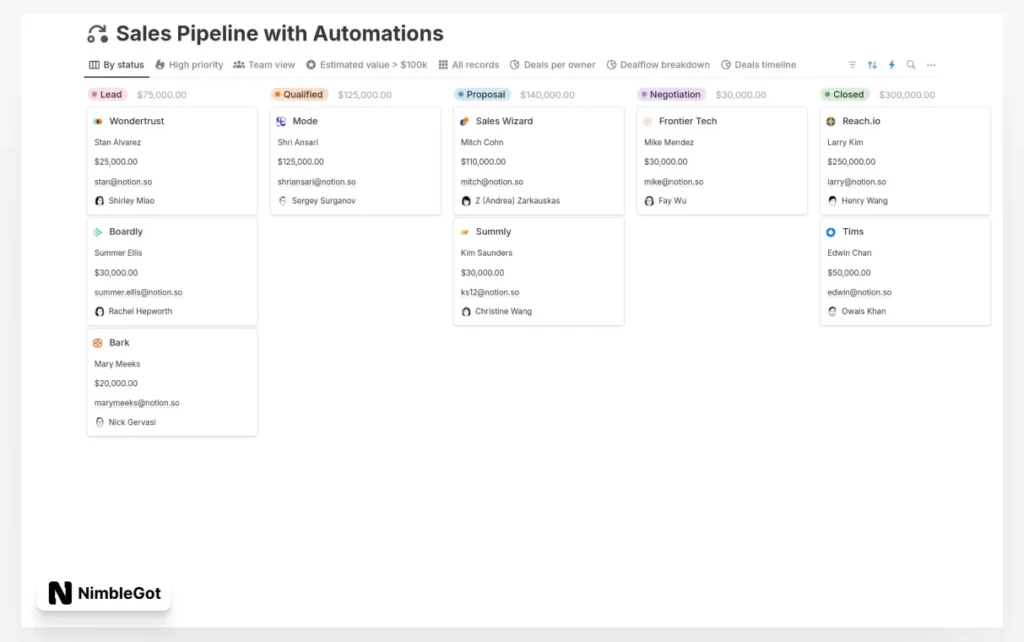Image resolution: width=1024 pixels, height=642 pixels.
Task: Open the Bark deal card title
Action: pyautogui.click(x=120, y=343)
